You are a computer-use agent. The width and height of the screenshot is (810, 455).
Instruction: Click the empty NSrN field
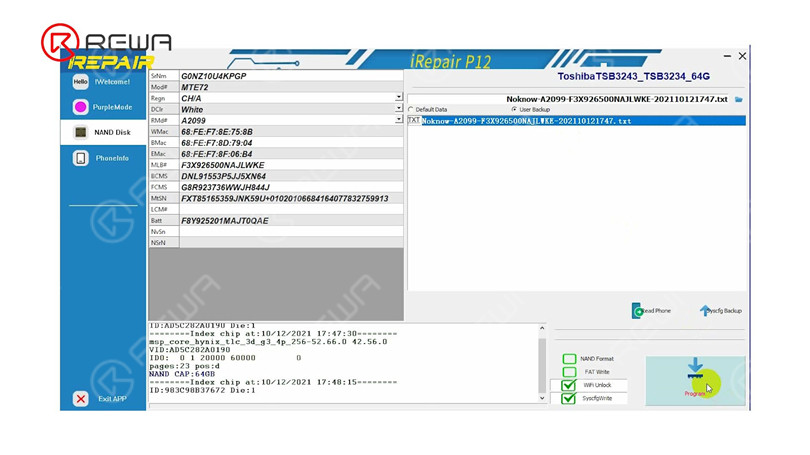[x=291, y=243]
